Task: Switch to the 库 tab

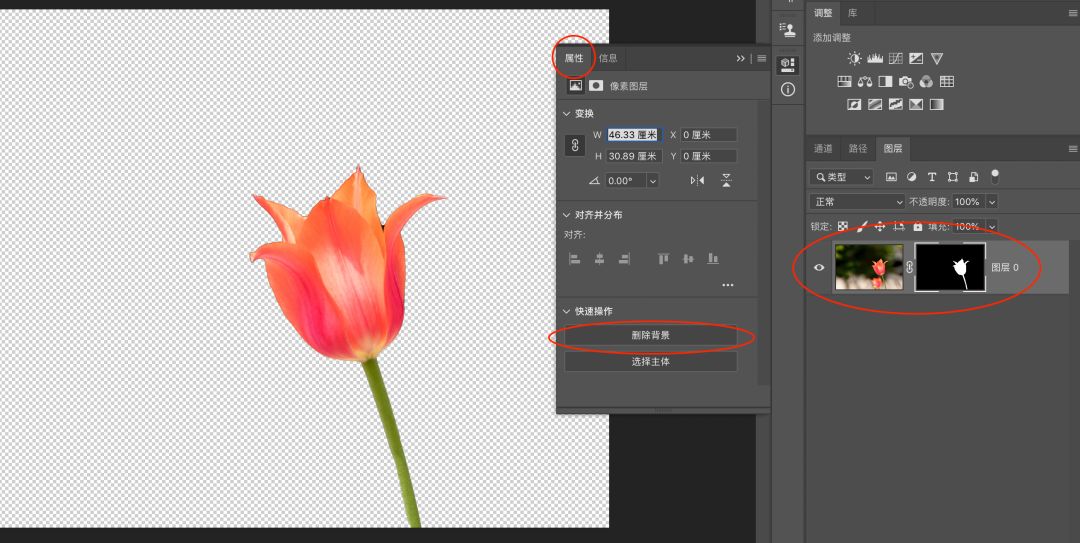Action: (x=853, y=13)
